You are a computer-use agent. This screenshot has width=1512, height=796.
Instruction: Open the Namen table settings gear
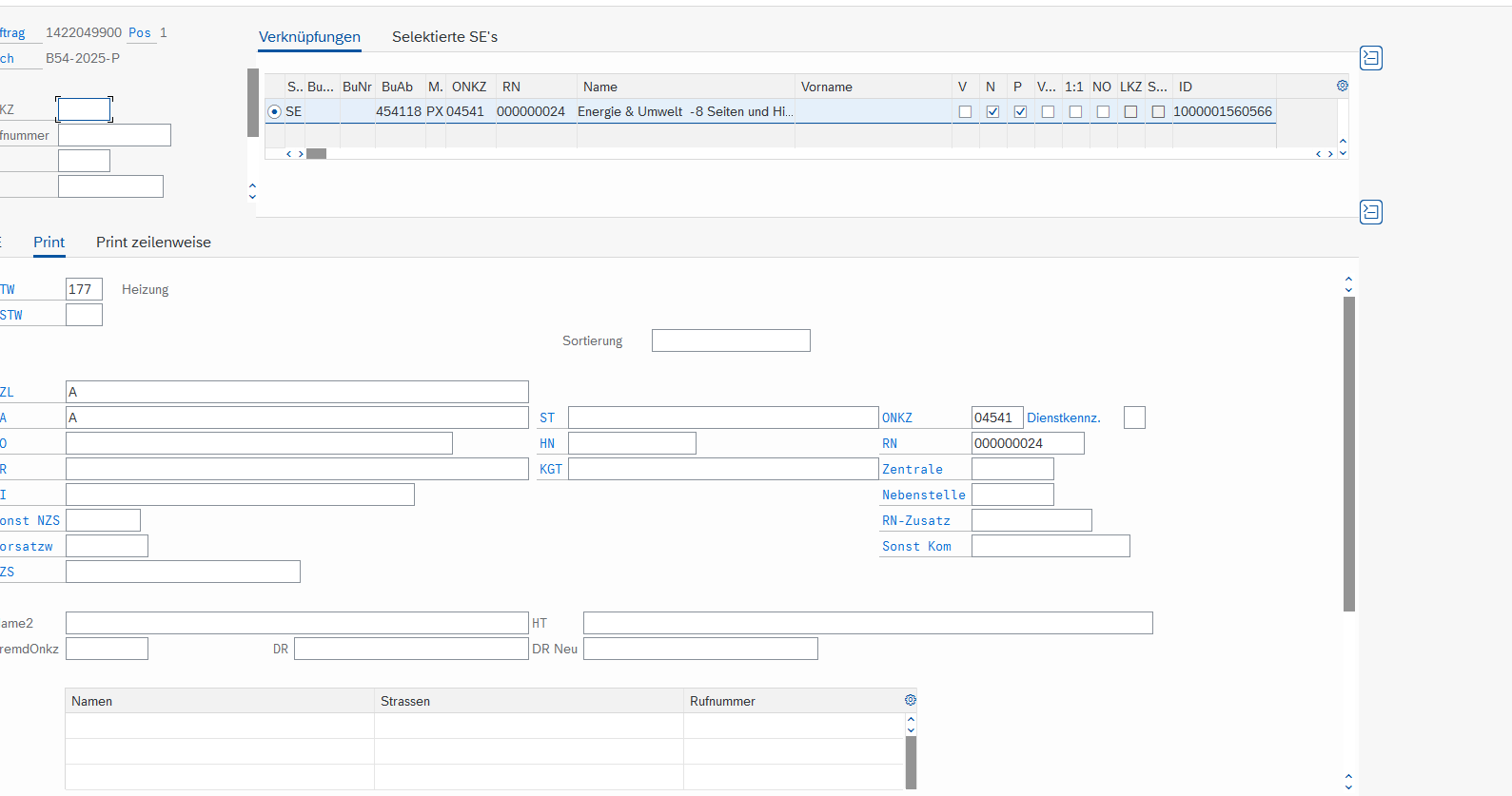pyautogui.click(x=911, y=700)
